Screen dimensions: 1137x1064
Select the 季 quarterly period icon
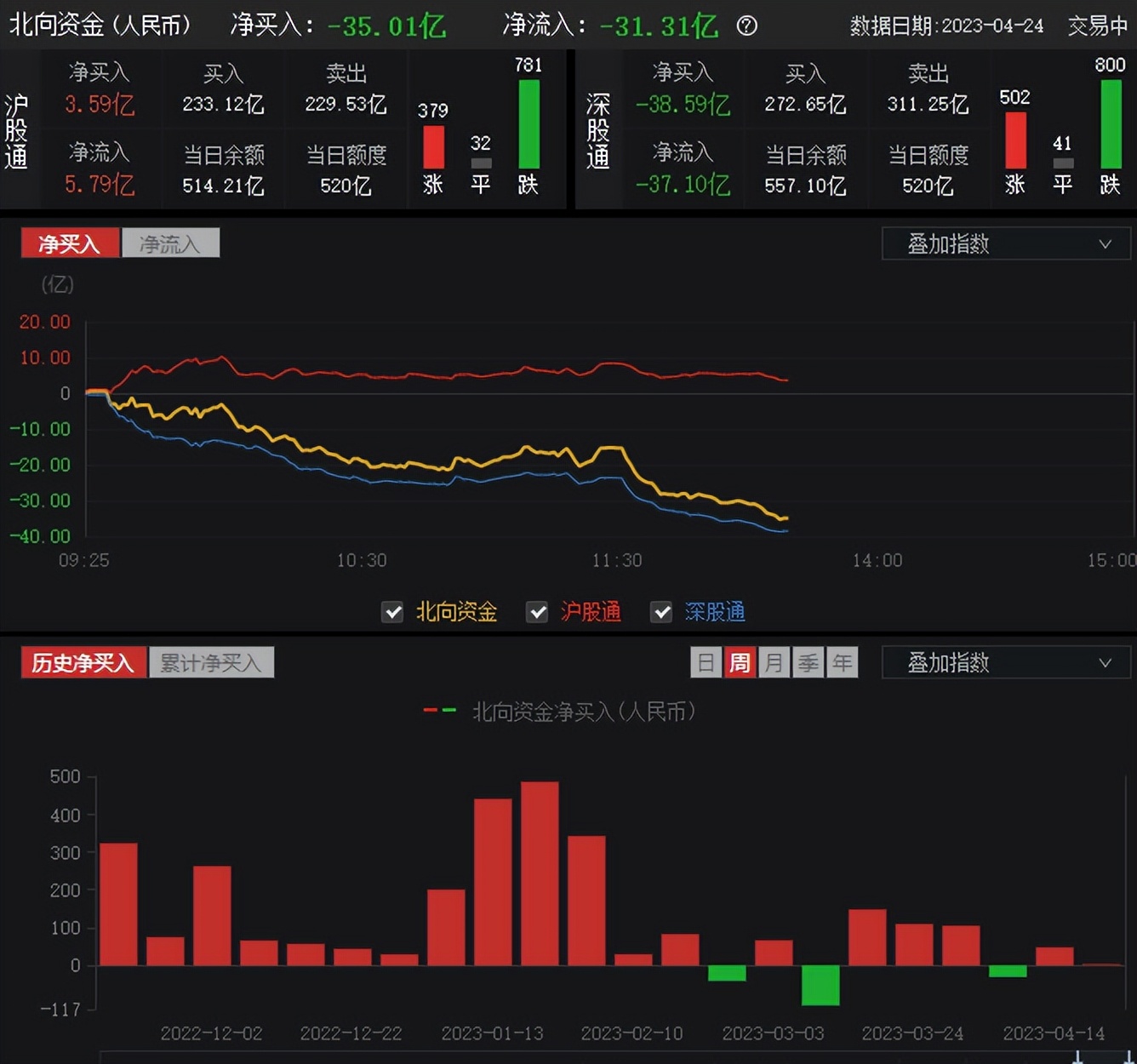808,662
